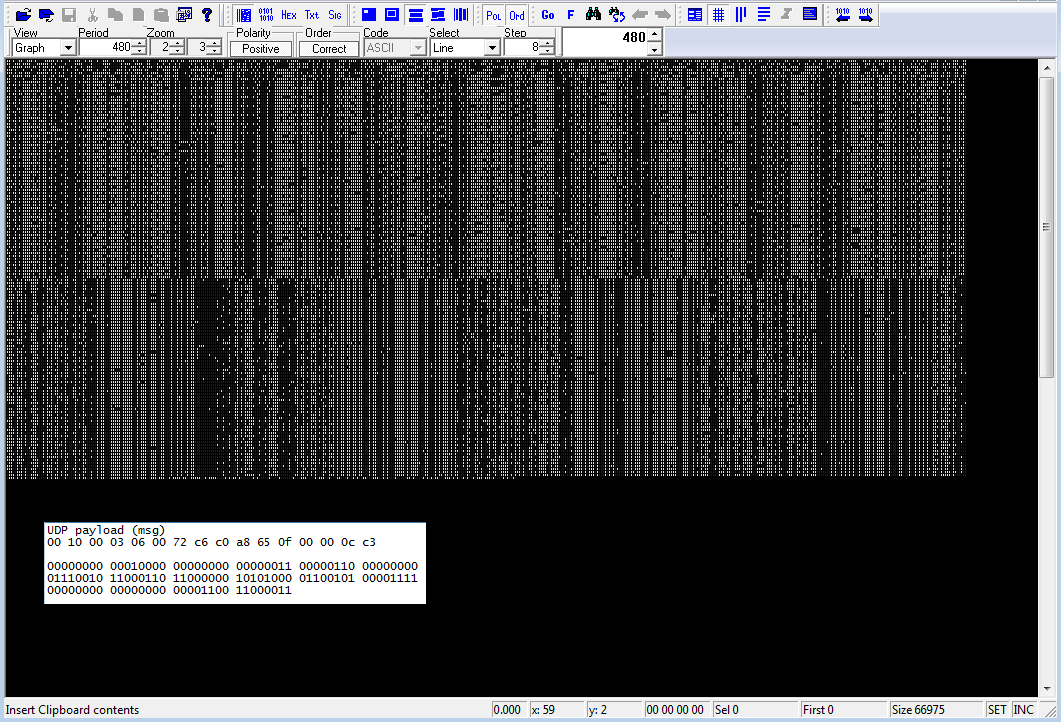Screen dimensions: 1061x722
Task: Click the grayed-out save disk icon
Action: tap(69, 14)
